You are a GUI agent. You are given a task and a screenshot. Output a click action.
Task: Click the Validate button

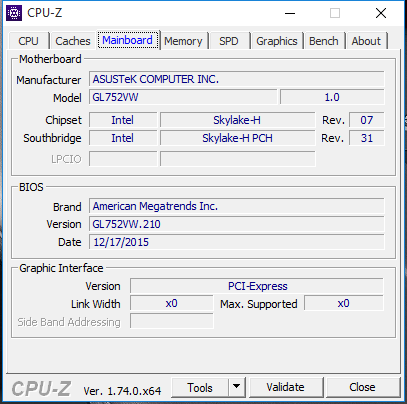tap(285, 387)
